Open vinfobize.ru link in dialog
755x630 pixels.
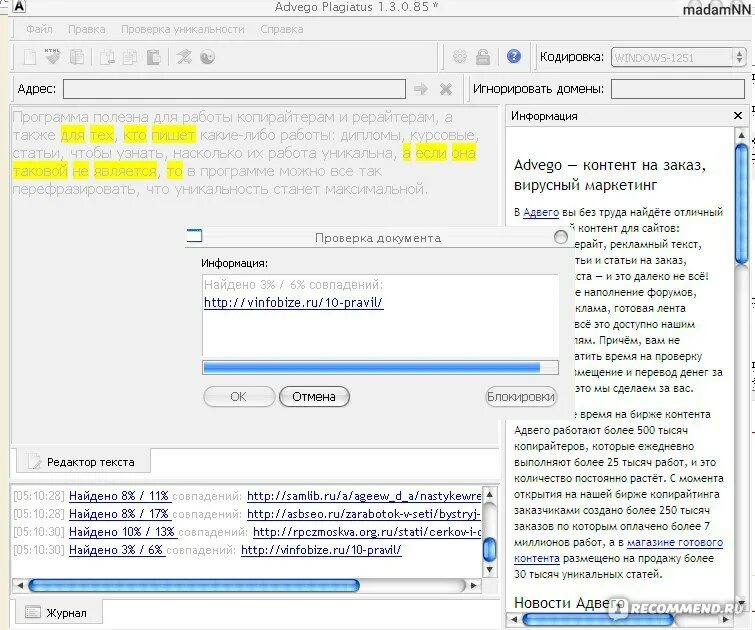click(294, 302)
